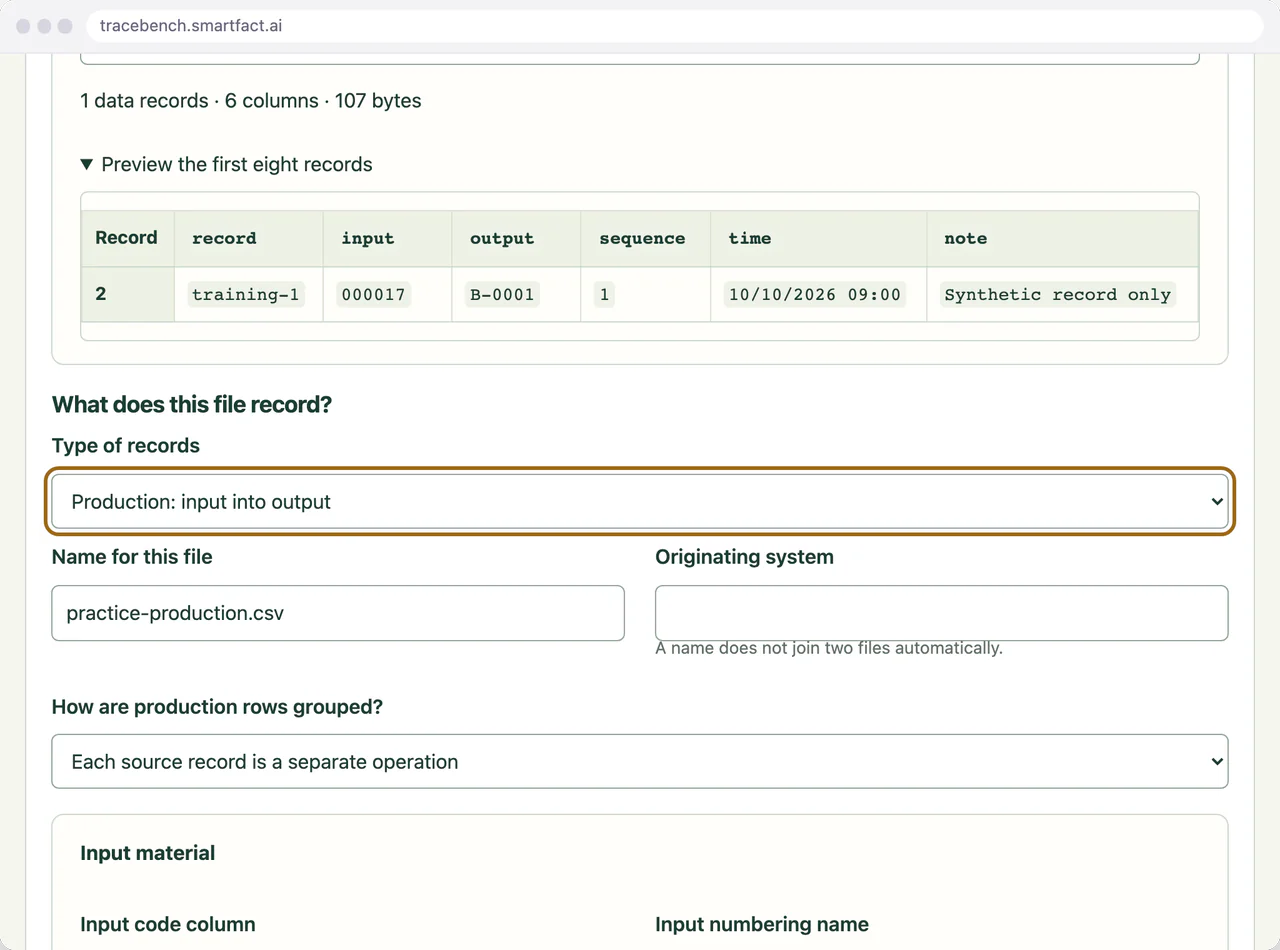Screen dimensions: 1280x950
Task: Click the browser address bar URL
Action: 191,26
